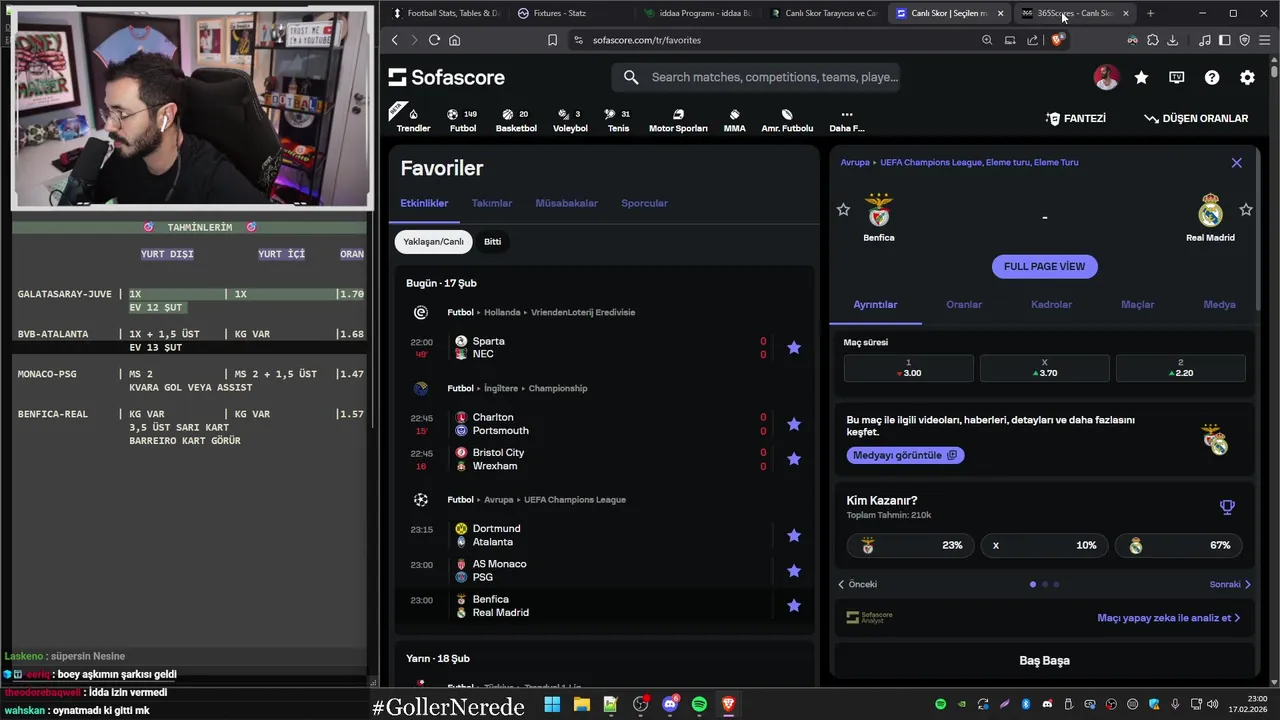Open 'Maçı yapay zeka ile analiz et'

1168,618
